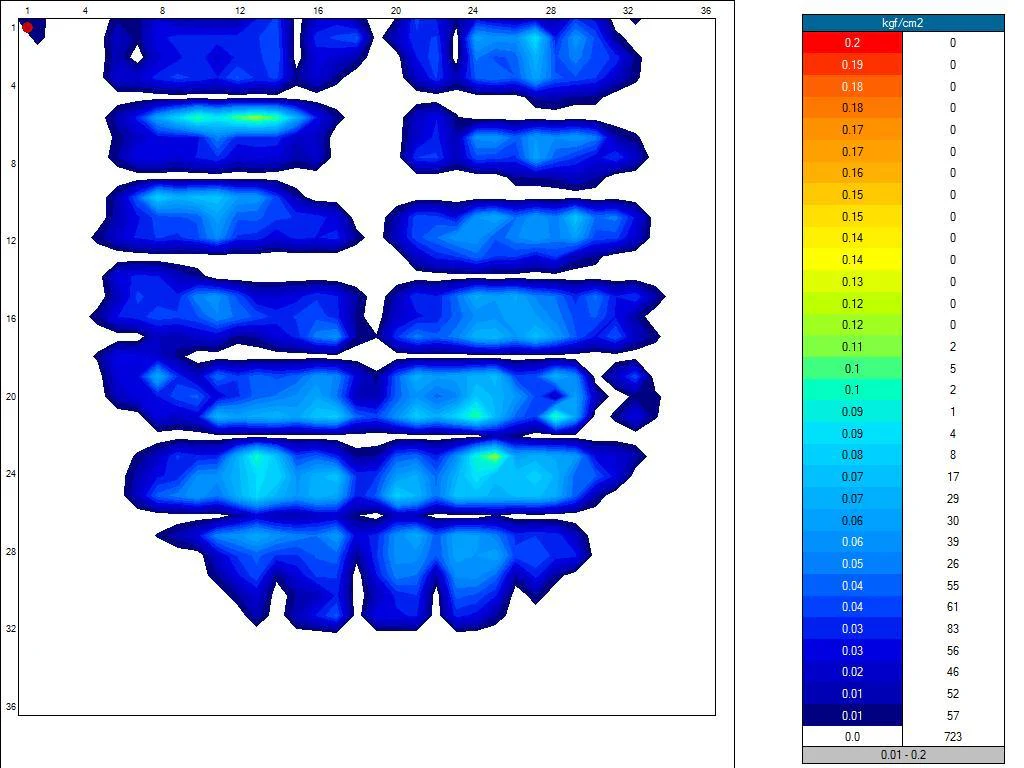This screenshot has height=768, width=1024.
Task: Select the red 0.2 legend swatch
Action: (852, 43)
